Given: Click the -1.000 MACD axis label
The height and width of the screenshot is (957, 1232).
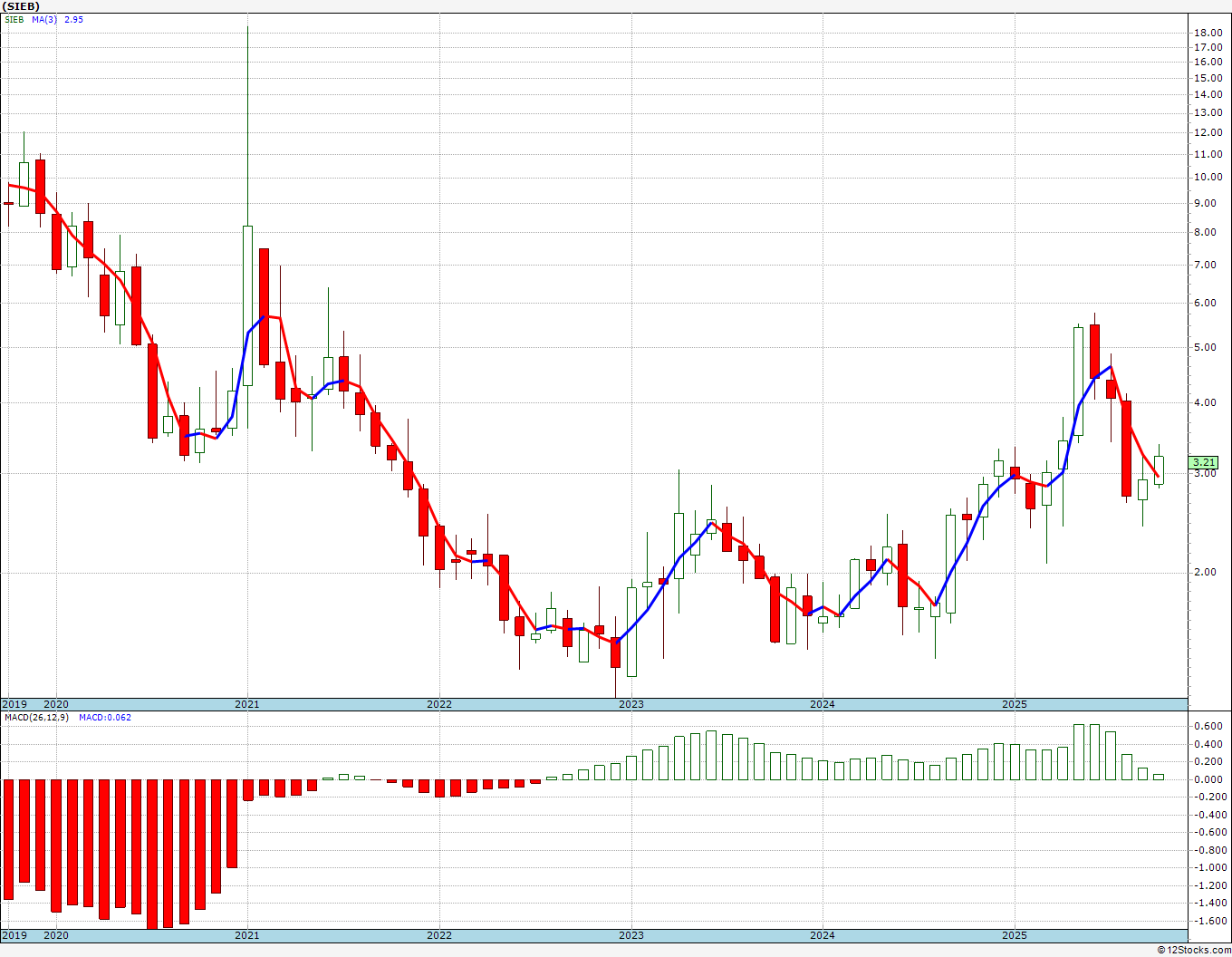Looking at the screenshot, I should (x=1208, y=867).
